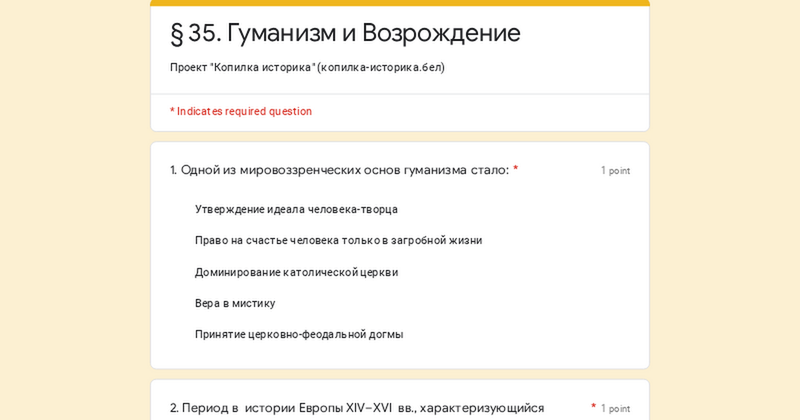The width and height of the screenshot is (800, 420).
Task: Click the red required asterisk on question 2
Action: pyautogui.click(x=594, y=406)
